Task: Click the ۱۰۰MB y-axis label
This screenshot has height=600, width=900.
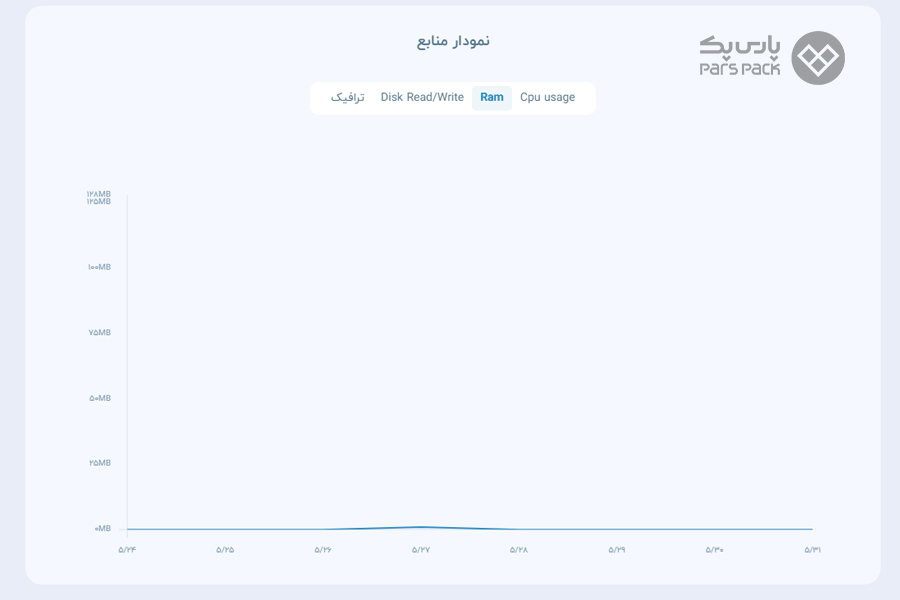Action: coord(99,267)
